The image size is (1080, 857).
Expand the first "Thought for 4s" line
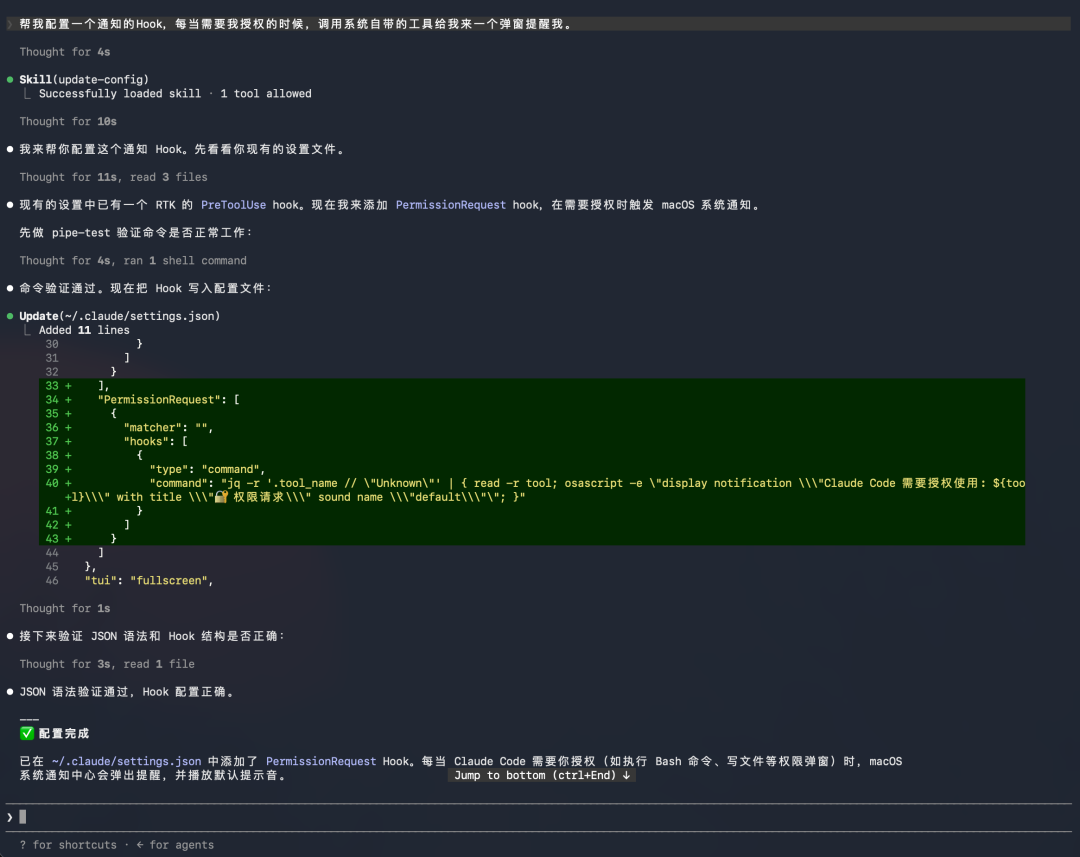pyautogui.click(x=65, y=52)
